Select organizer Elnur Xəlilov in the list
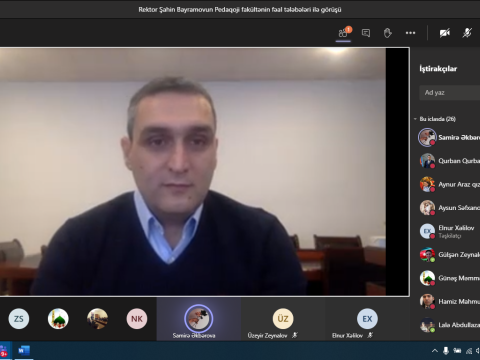 [449, 231]
